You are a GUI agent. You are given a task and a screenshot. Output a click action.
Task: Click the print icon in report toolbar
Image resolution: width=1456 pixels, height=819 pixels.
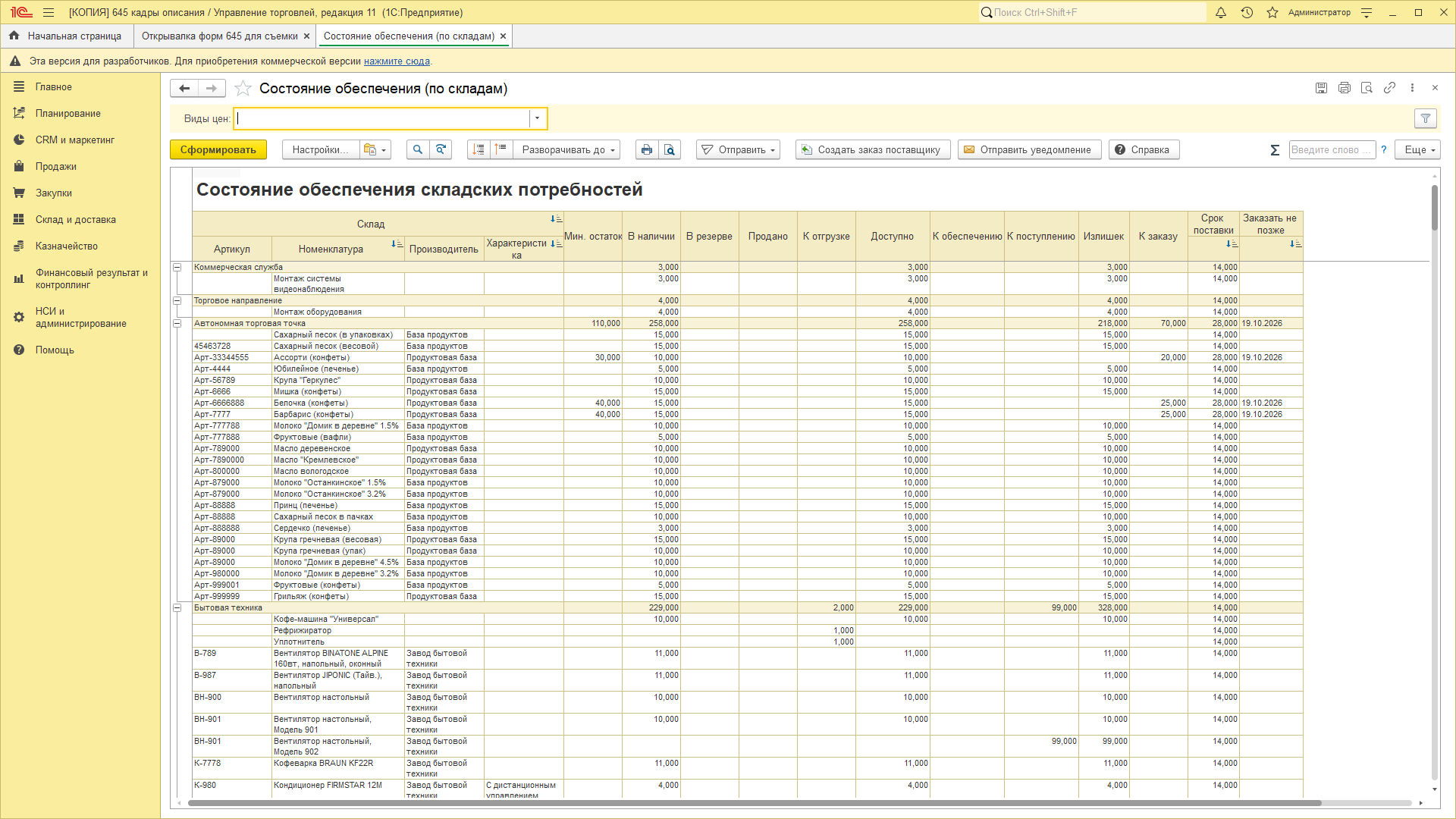[646, 150]
